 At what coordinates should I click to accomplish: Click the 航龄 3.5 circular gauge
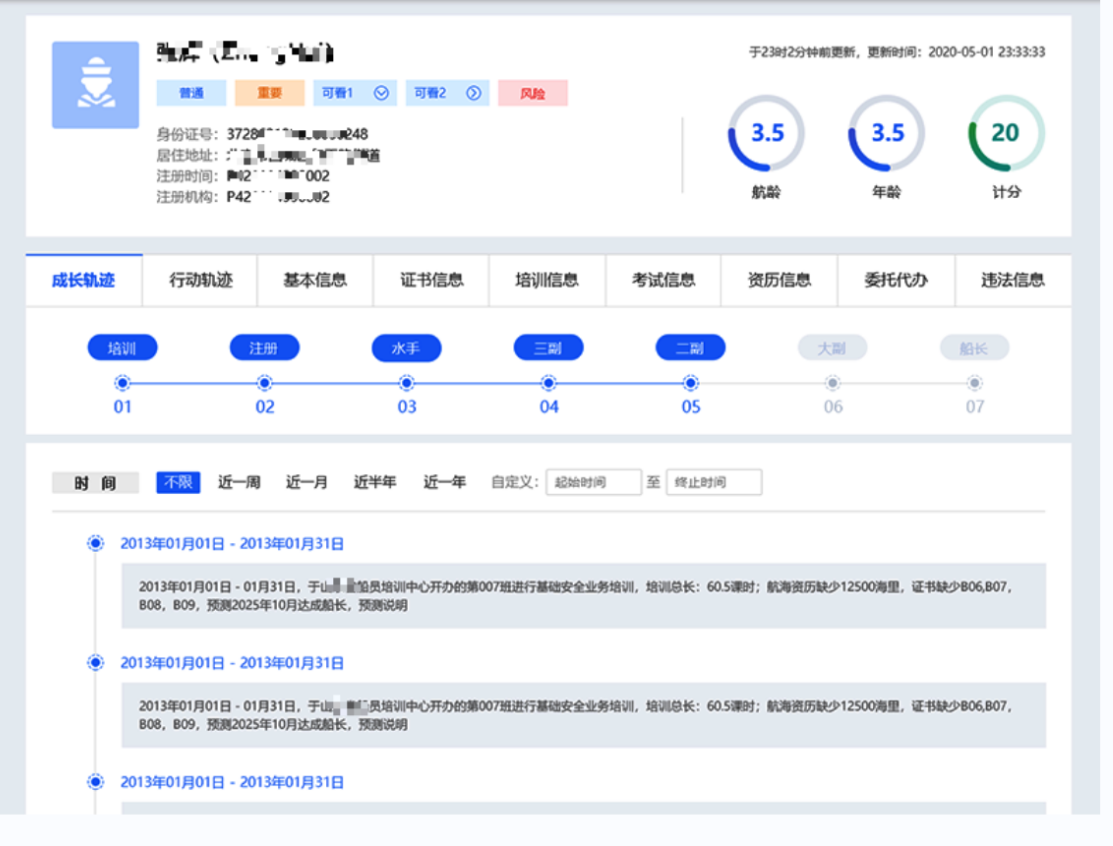[x=766, y=133]
